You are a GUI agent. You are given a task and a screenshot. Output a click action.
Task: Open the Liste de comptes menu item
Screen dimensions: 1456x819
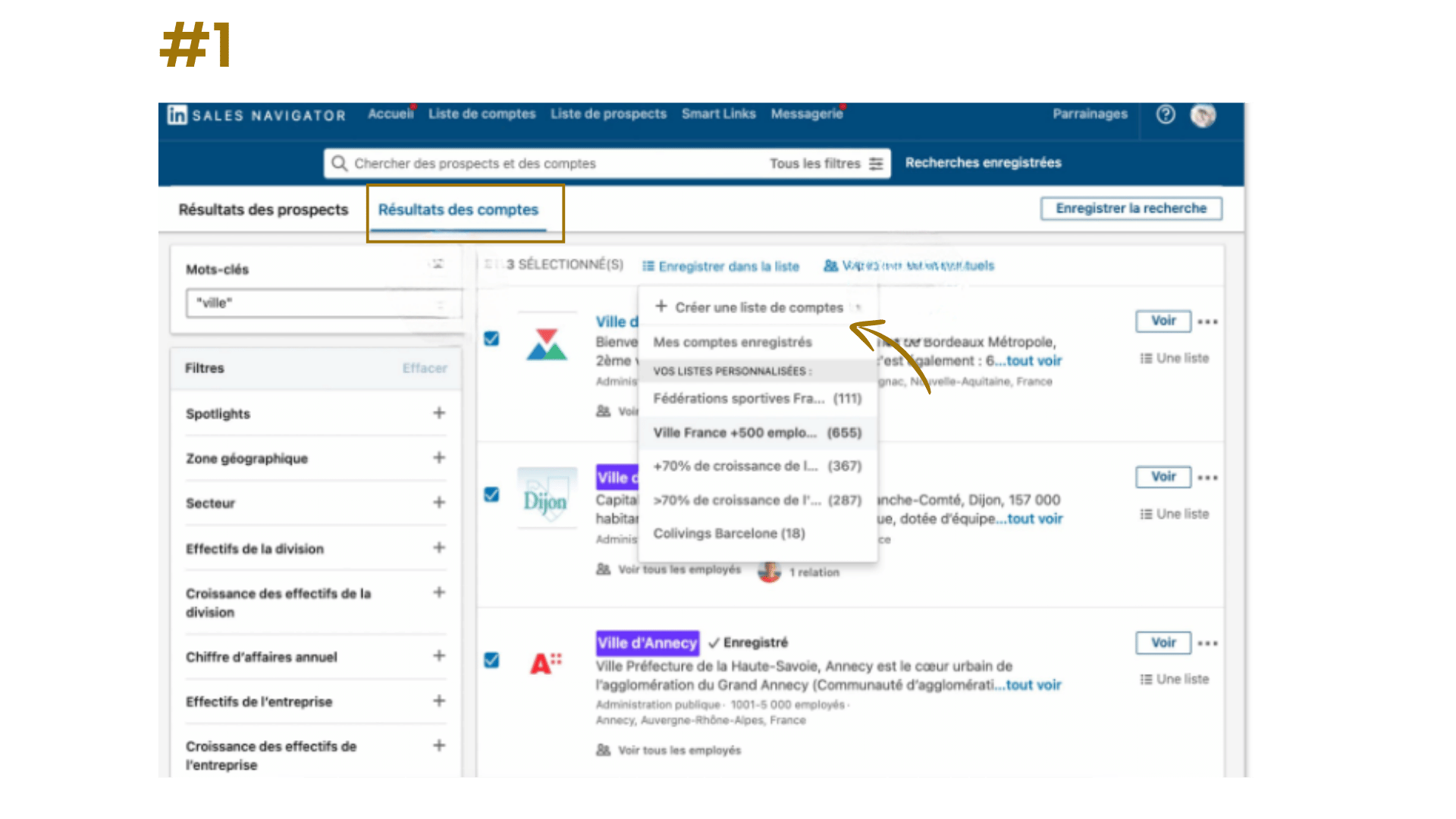[482, 114]
